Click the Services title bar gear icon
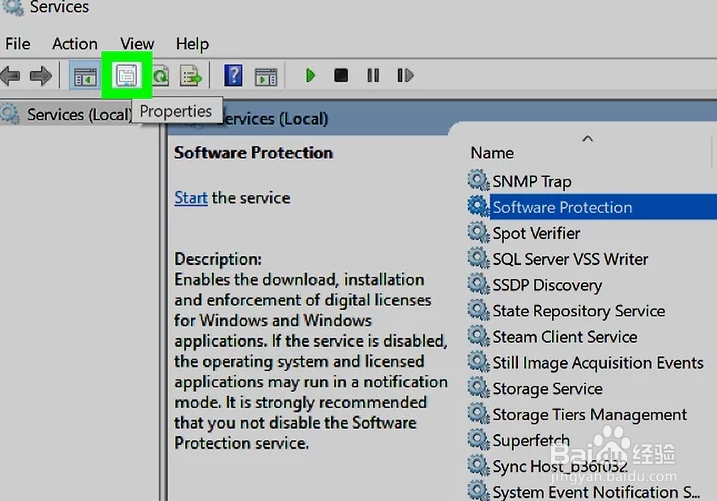717x501 pixels. click(x=13, y=7)
